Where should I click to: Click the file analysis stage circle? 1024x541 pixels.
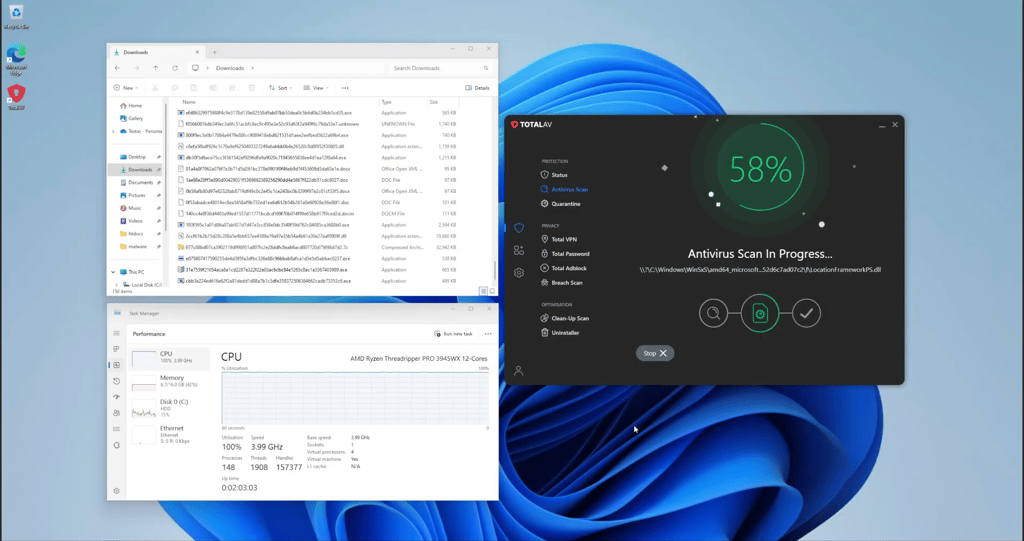point(760,314)
